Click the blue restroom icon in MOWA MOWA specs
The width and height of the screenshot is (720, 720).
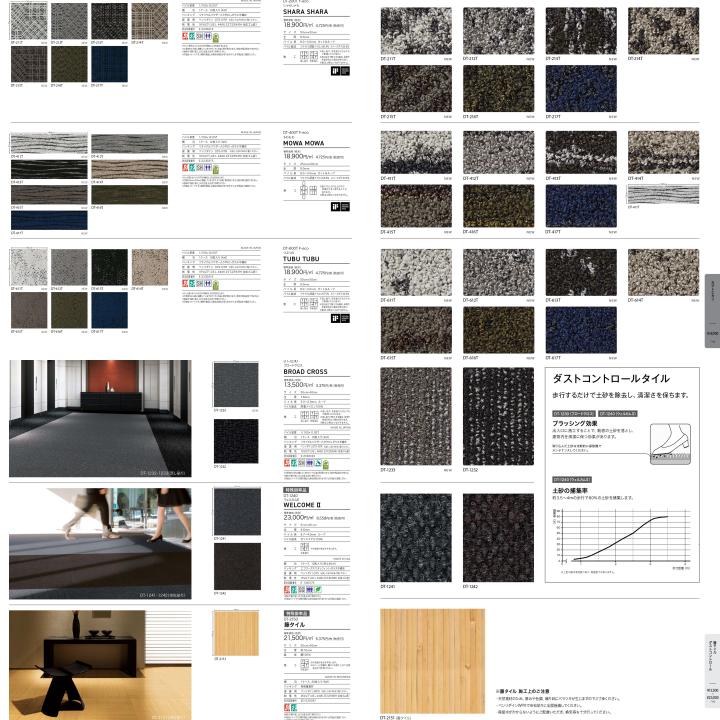pos(208,168)
